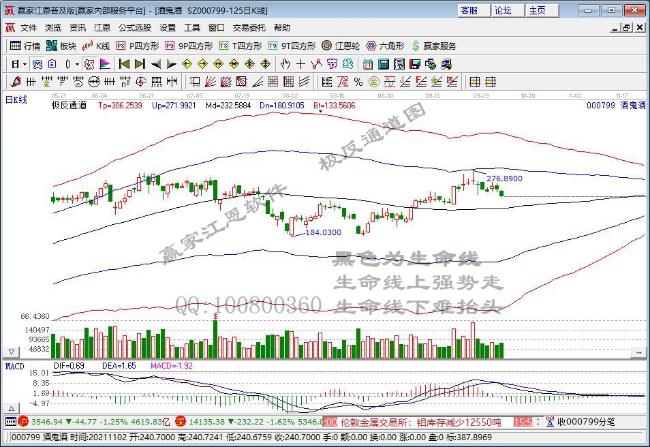Select the hand pan tool
650x447 pixels.
click(285, 64)
